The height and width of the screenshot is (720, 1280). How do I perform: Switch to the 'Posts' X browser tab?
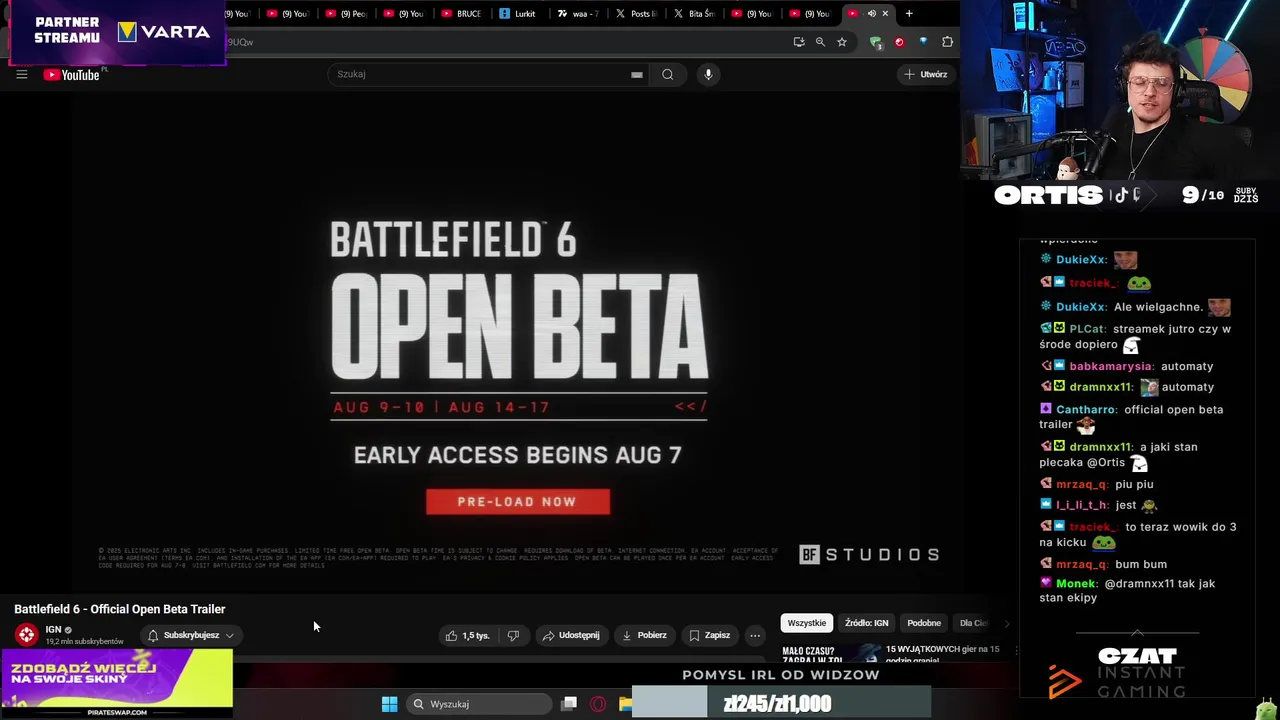(636, 14)
